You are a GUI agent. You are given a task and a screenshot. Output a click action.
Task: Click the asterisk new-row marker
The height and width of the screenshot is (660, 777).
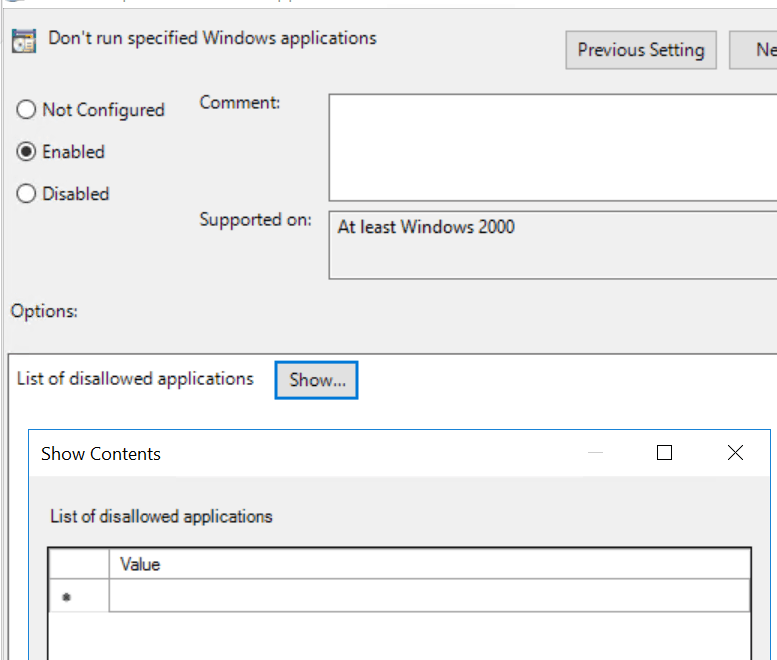tap(66, 597)
